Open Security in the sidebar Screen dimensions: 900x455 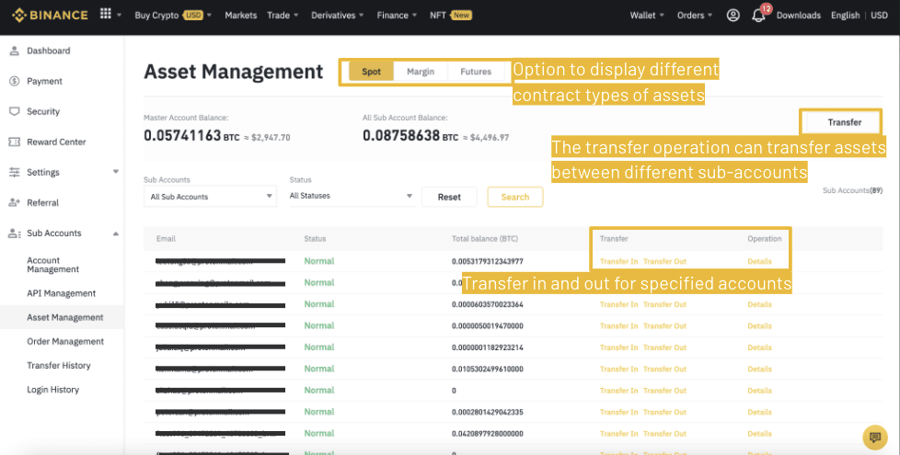tap(43, 111)
